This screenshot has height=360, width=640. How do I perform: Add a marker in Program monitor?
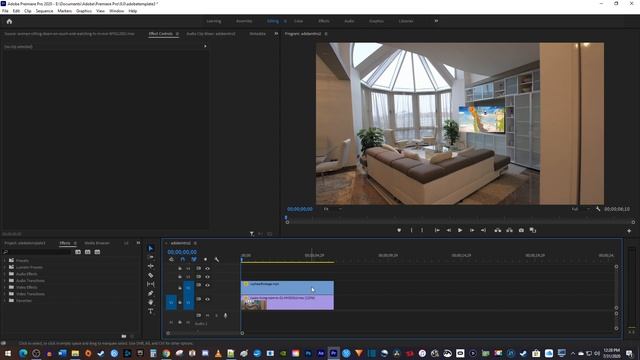point(399,230)
